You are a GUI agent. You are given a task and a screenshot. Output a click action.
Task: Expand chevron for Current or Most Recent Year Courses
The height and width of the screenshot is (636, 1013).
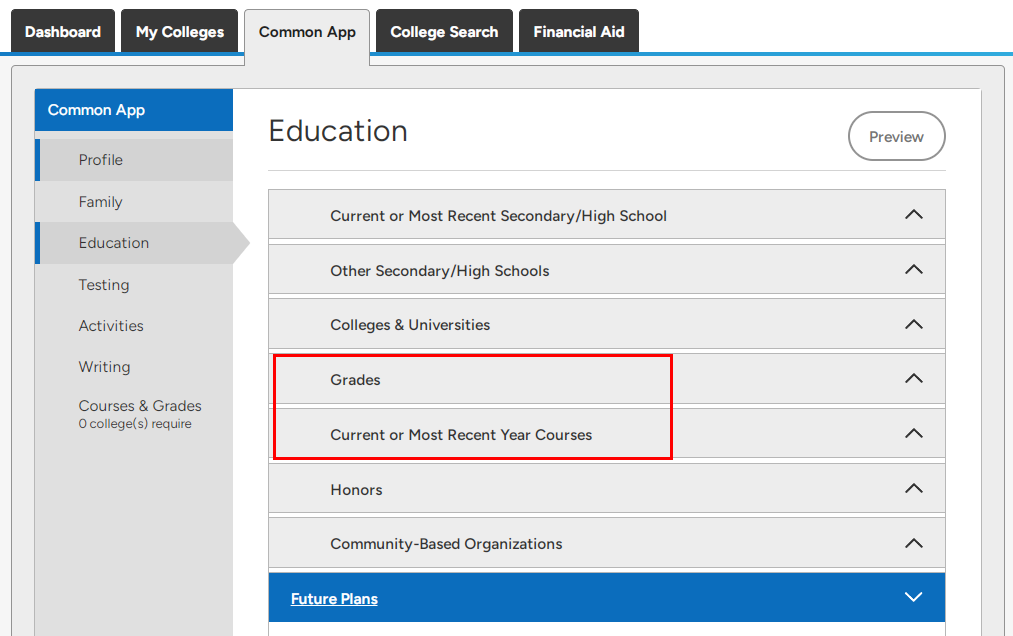pos(914,434)
